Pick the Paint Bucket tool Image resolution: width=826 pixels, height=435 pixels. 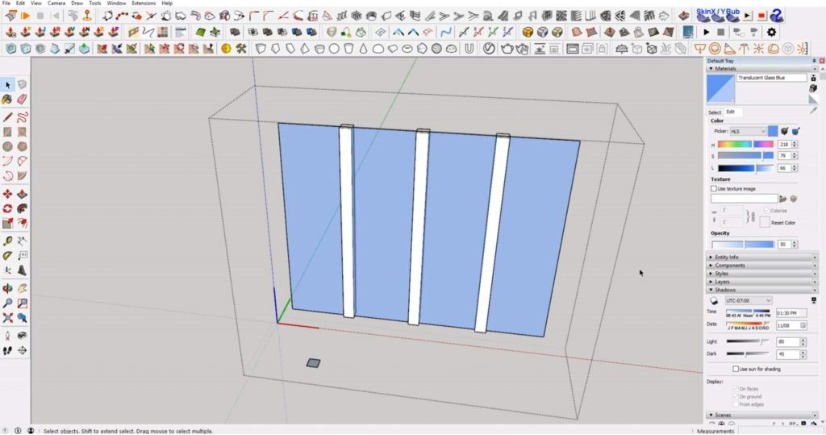click(7, 99)
